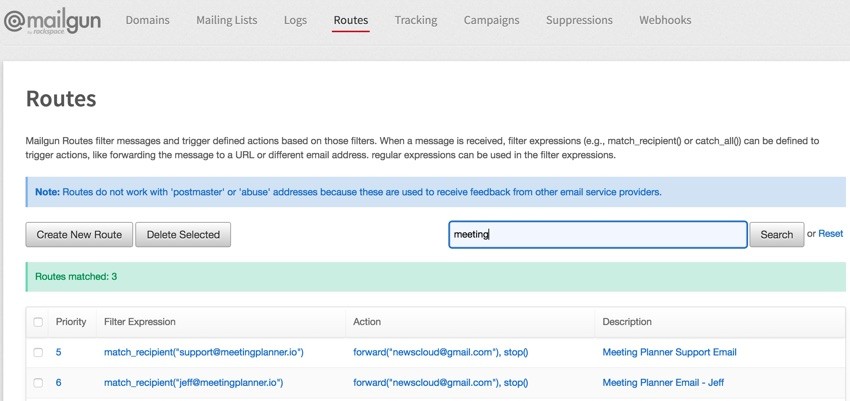
Task: Click the Priority column header
Action: point(71,322)
